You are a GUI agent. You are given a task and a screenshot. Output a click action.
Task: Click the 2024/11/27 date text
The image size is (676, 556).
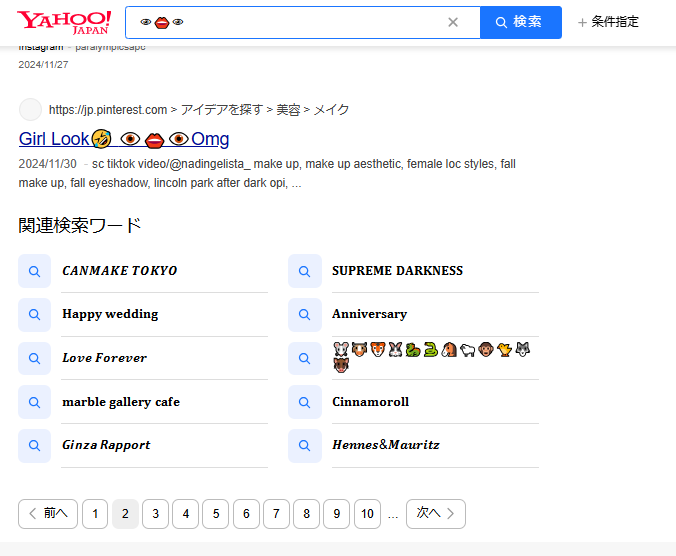click(43, 65)
